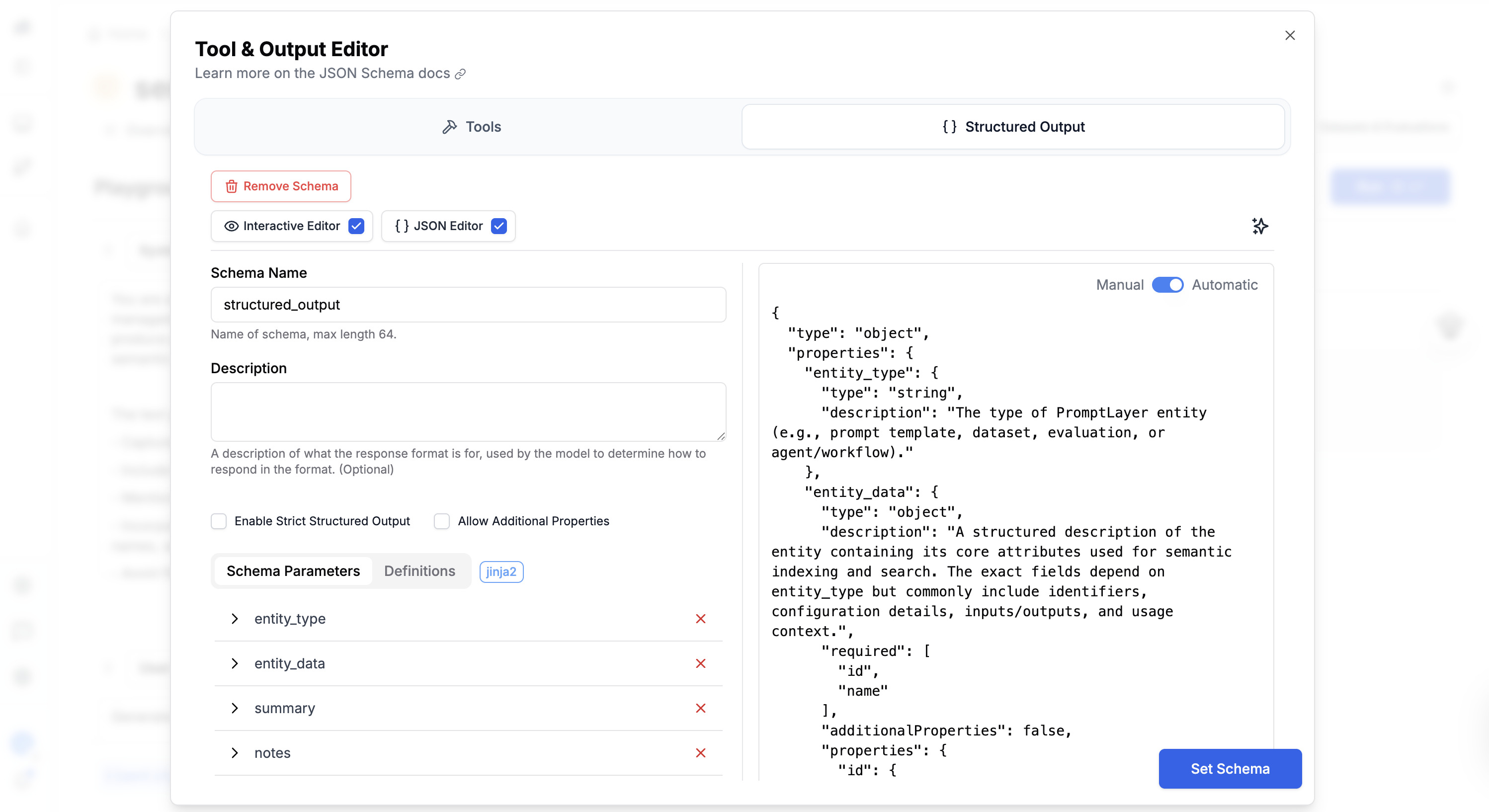
Task: Click the eye icon beside Interactive Editor
Action: point(231,226)
